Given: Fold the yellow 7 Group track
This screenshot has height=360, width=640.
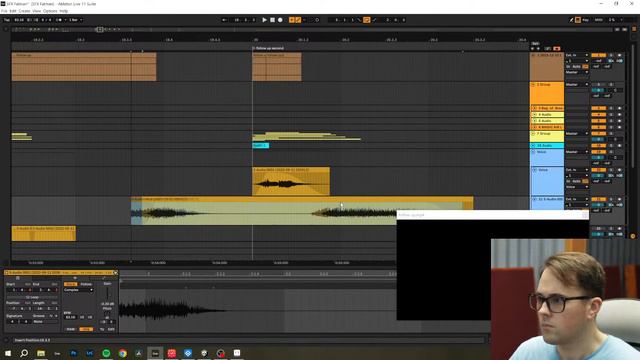Looking at the screenshot, I should tap(533, 133).
